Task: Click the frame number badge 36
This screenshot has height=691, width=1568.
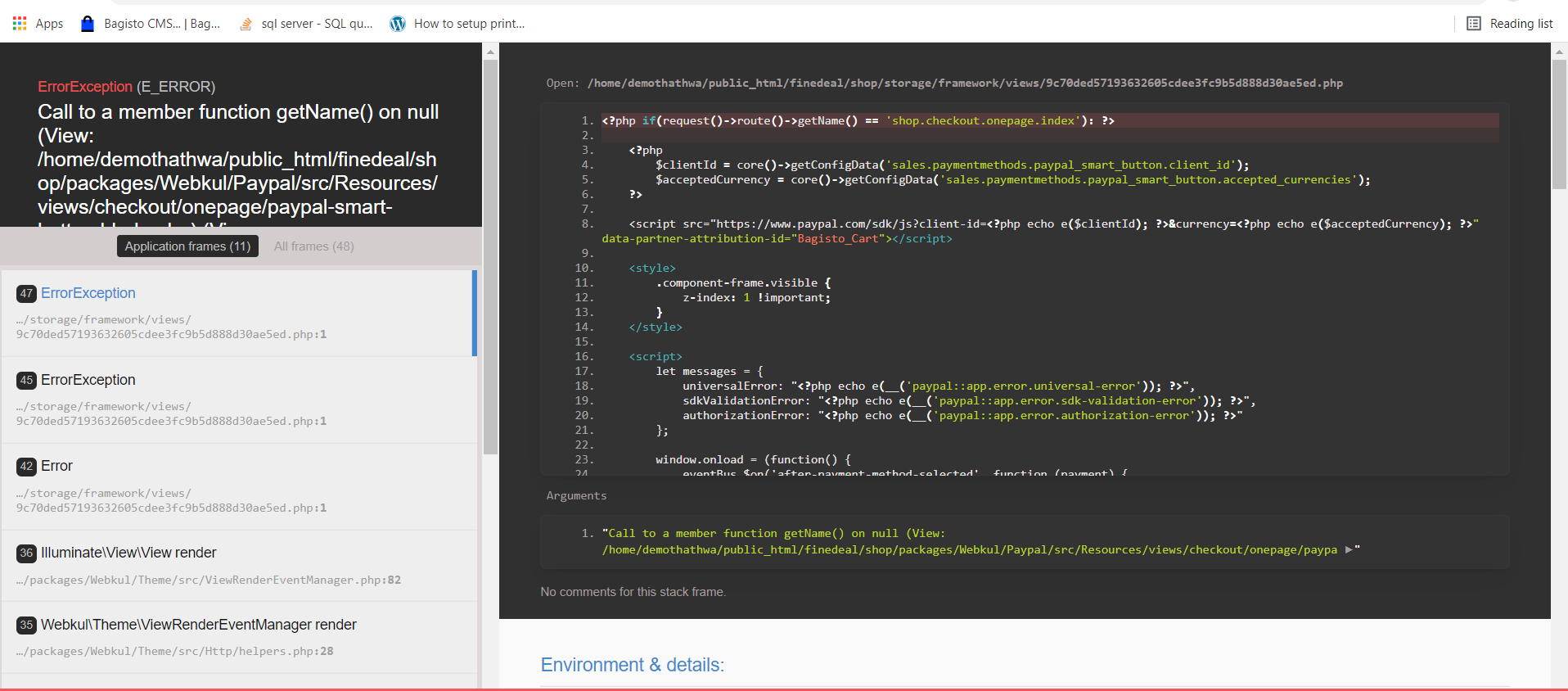Action: (x=26, y=553)
